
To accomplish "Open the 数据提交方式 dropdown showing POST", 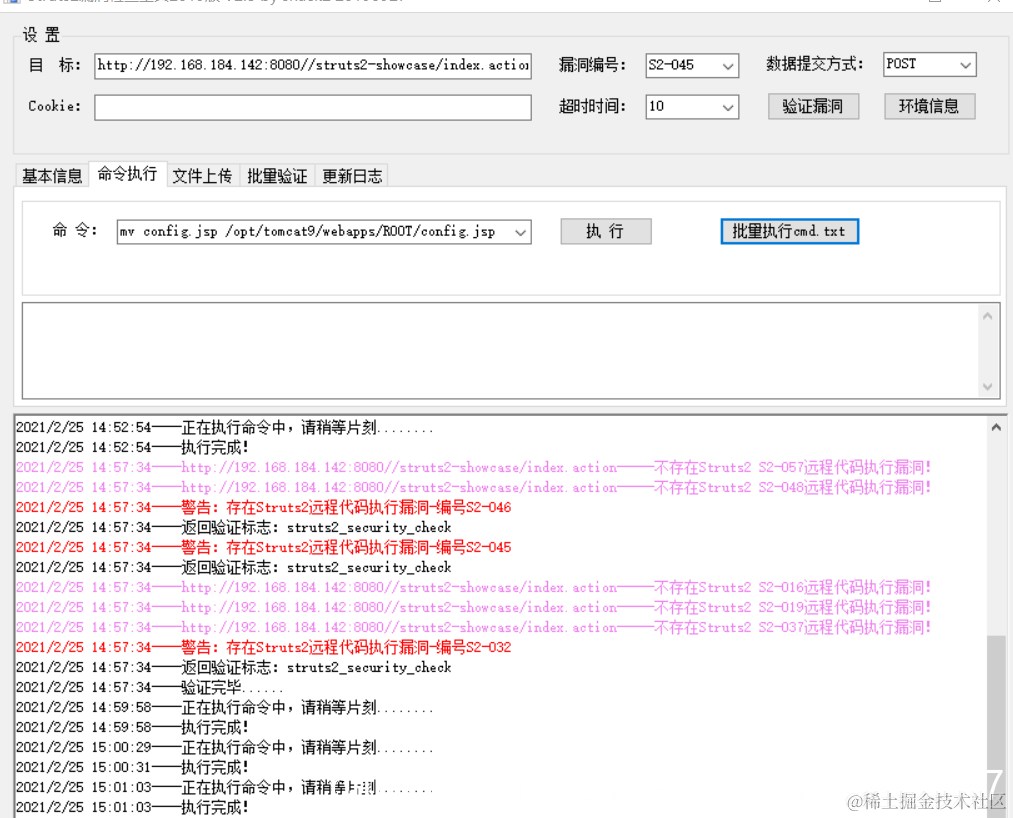I will 967,63.
